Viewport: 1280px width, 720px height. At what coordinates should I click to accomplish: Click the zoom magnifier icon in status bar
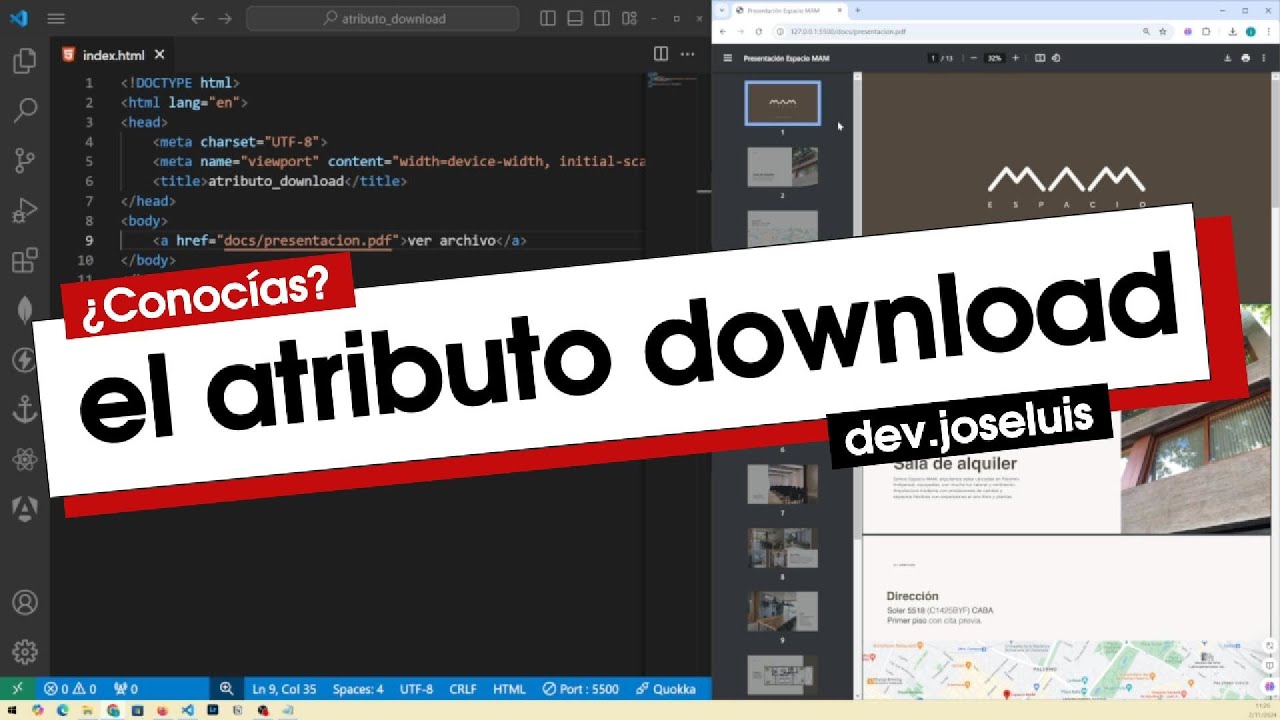pyautogui.click(x=227, y=689)
